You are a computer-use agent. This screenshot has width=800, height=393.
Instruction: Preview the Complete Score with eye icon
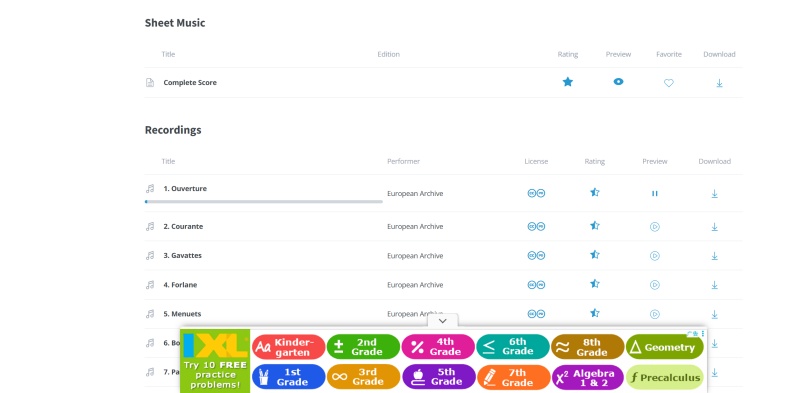[x=618, y=82]
